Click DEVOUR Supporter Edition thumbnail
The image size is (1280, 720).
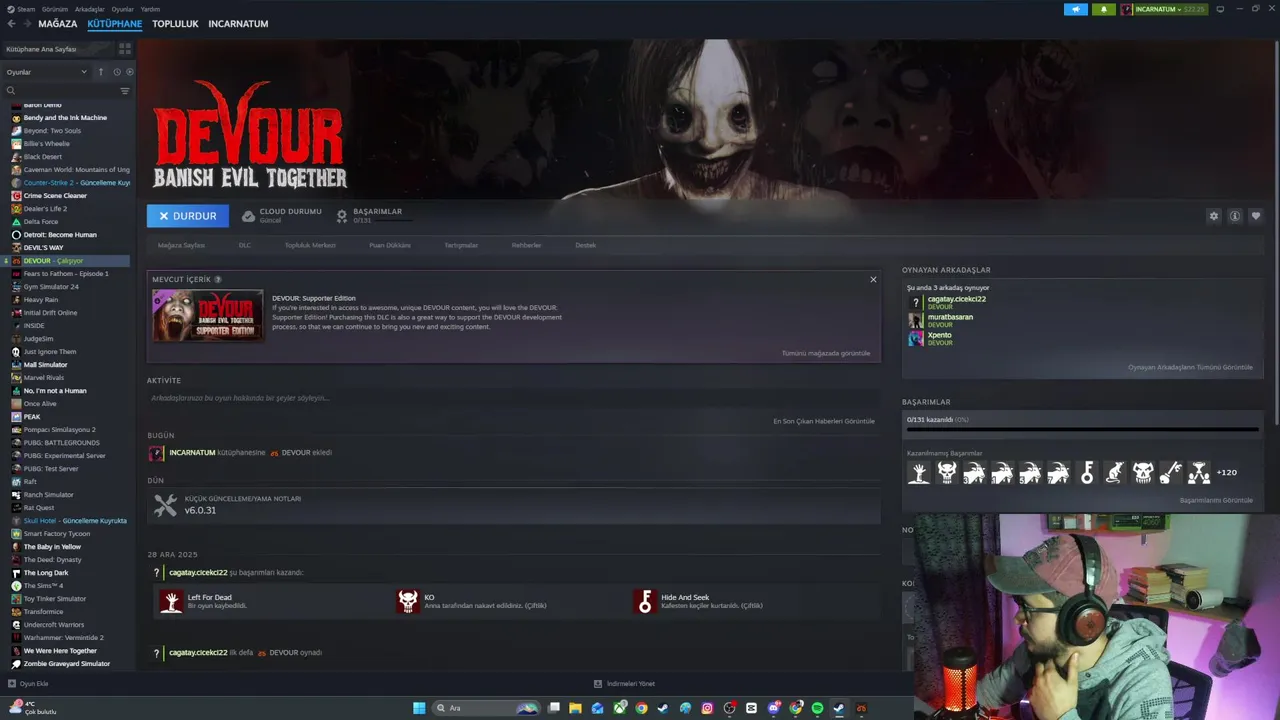(207, 315)
